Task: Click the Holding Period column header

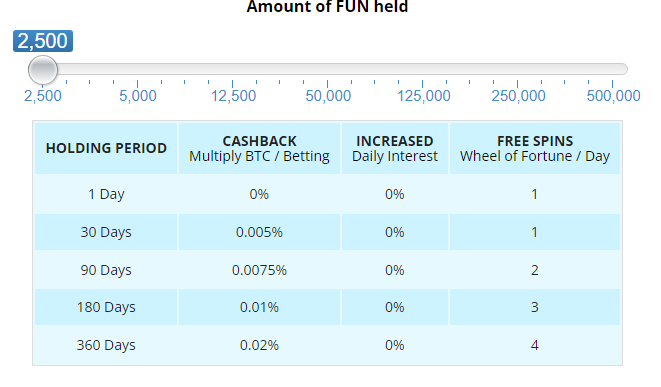Action: point(106,148)
